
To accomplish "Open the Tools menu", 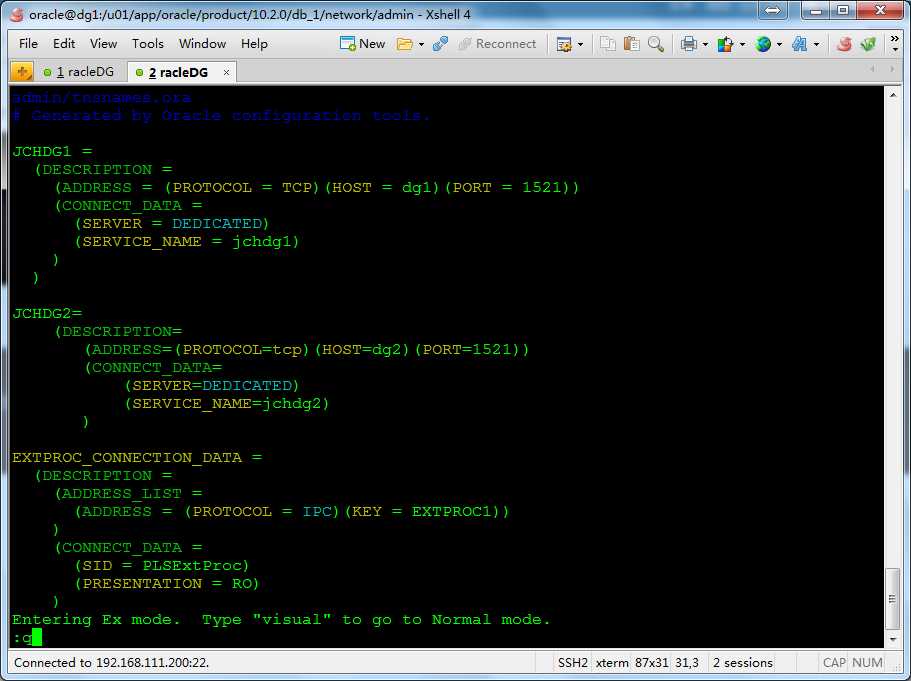I will (x=148, y=44).
